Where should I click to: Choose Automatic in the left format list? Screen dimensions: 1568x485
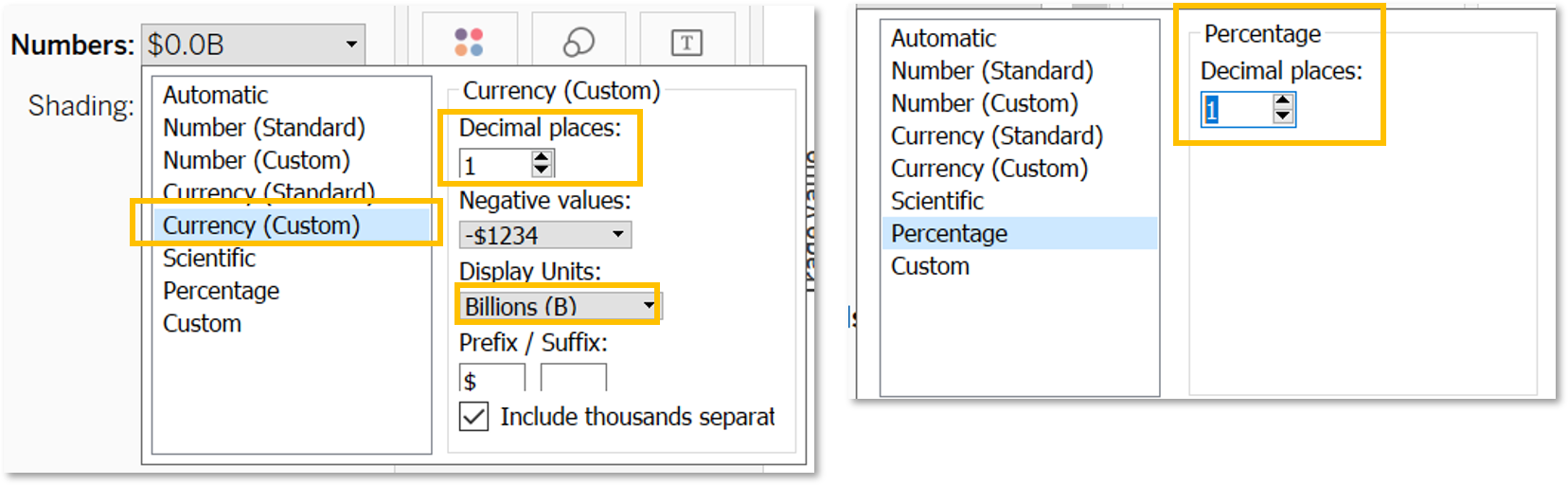click(215, 96)
